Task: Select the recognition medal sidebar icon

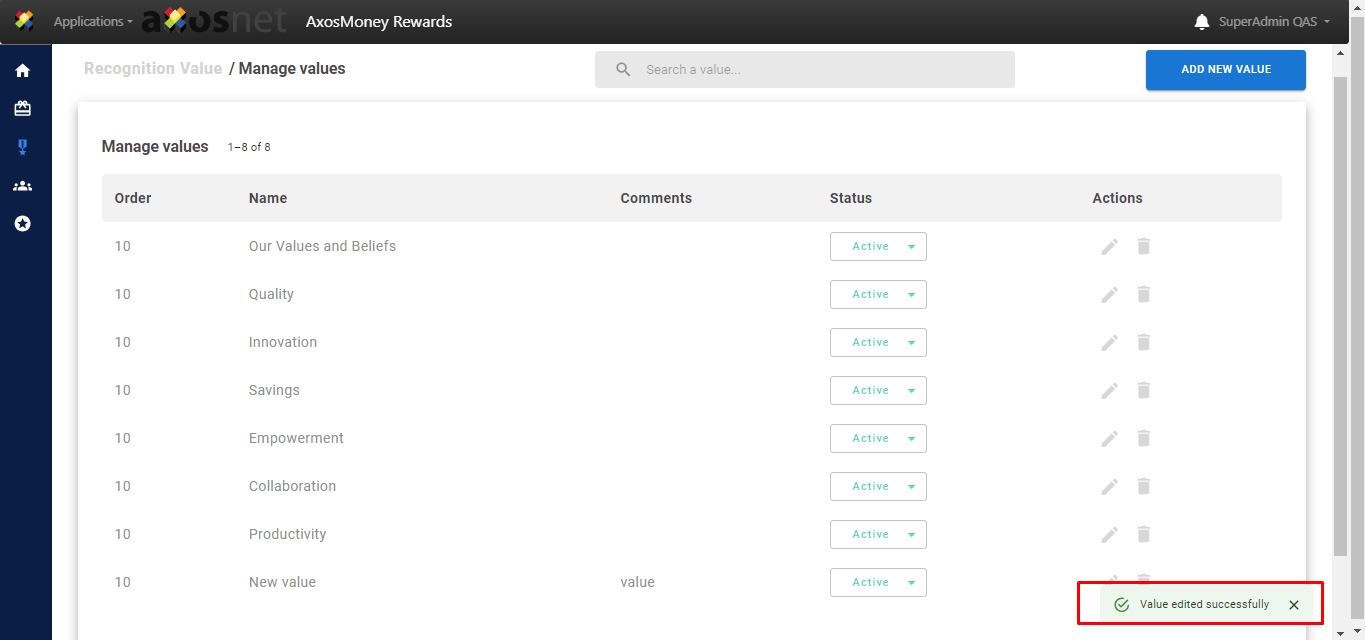Action: coord(22,147)
